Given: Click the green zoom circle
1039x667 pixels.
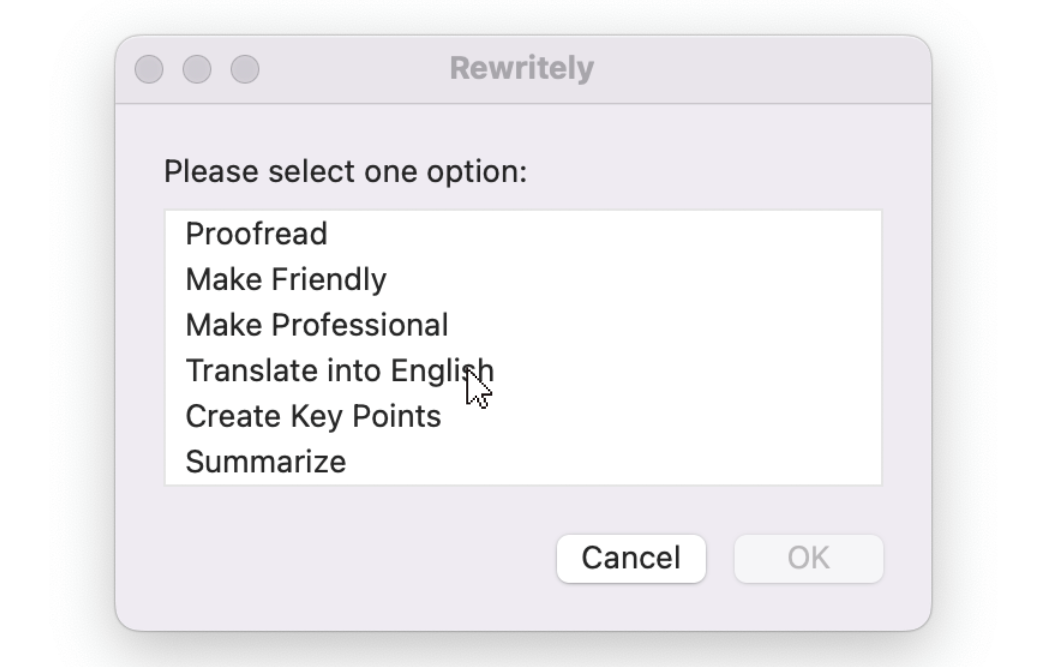Looking at the screenshot, I should 242,67.
